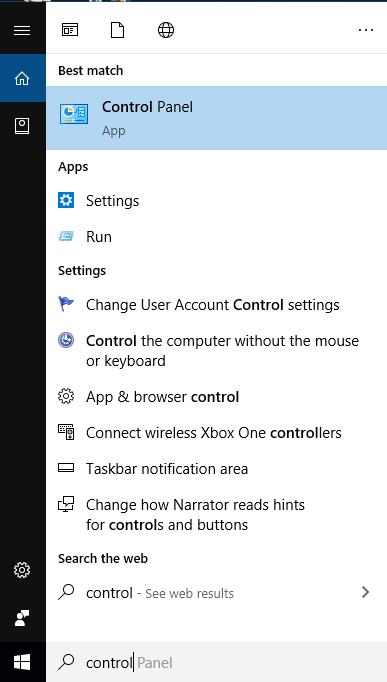387x682 pixels.
Task: Expand the hamburger menu in sidebar
Action: (x=22, y=30)
